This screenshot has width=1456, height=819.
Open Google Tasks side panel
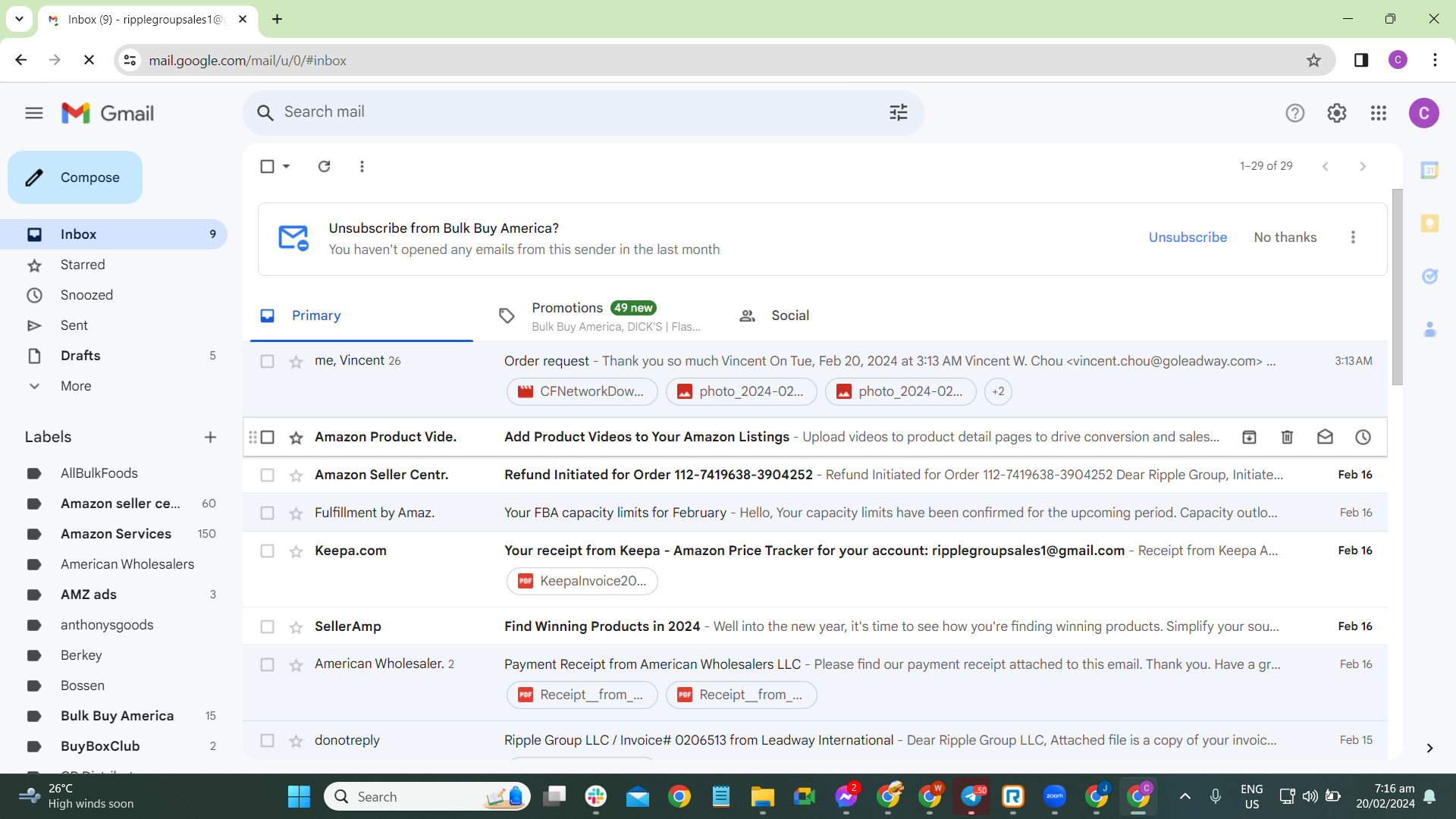point(1429,277)
